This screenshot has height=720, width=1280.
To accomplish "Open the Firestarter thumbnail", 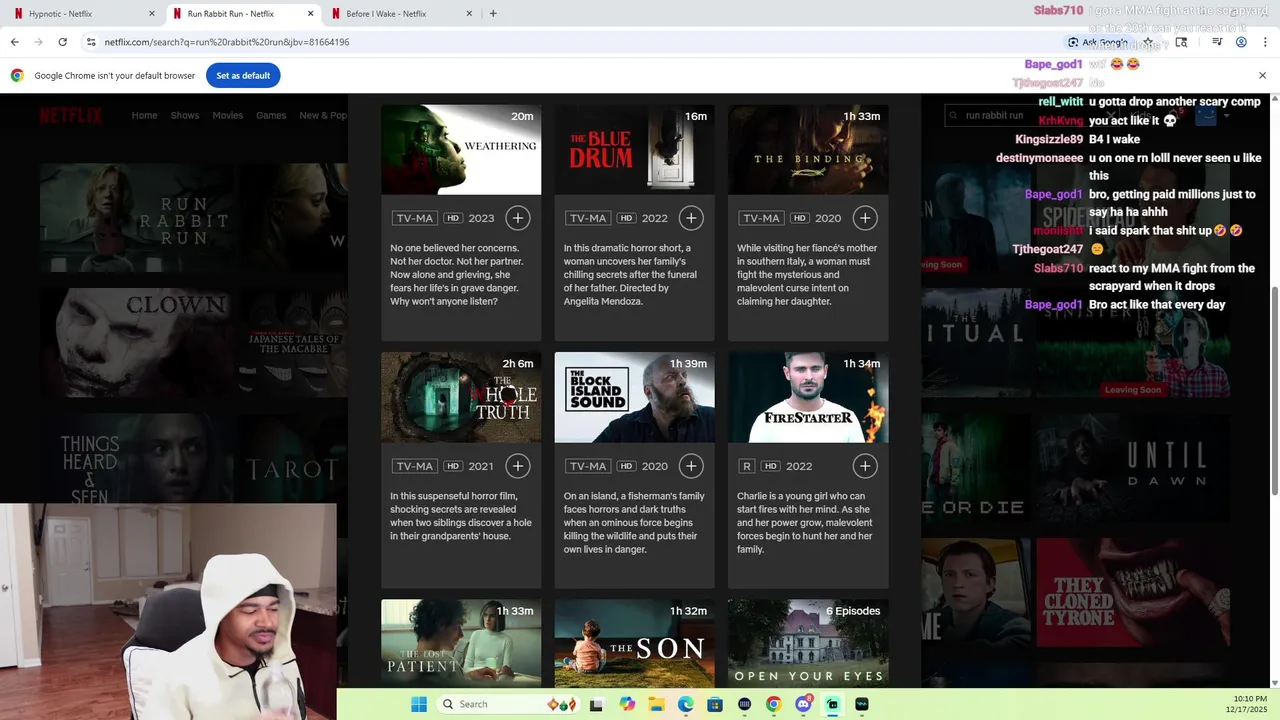I will pyautogui.click(x=808, y=397).
